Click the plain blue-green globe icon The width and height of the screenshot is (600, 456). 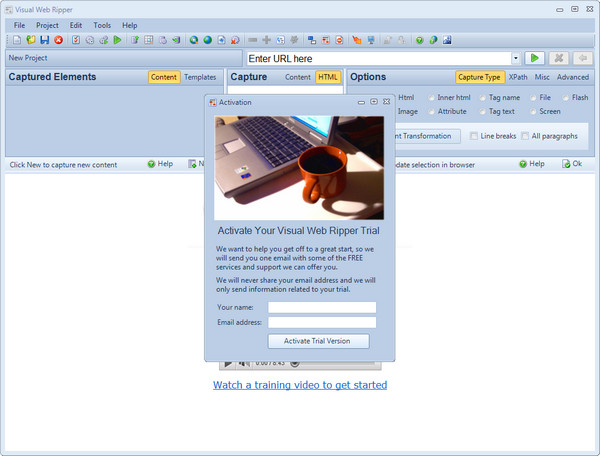tap(208, 40)
